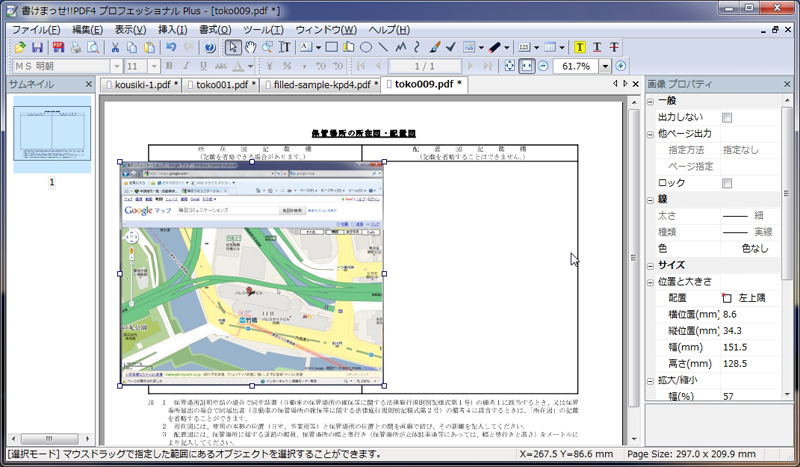Open the zoom percentage dropdown

click(x=605, y=66)
